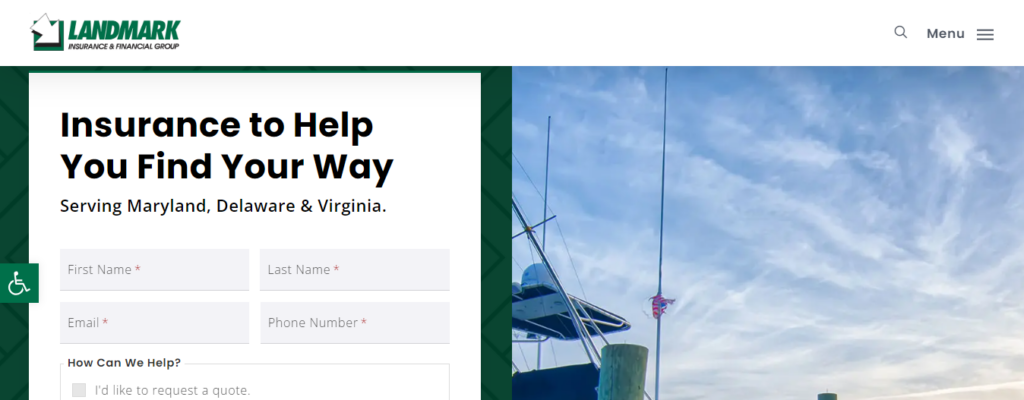Click the "How Can We Help?" legend
The height and width of the screenshot is (400, 1024).
[x=124, y=363]
